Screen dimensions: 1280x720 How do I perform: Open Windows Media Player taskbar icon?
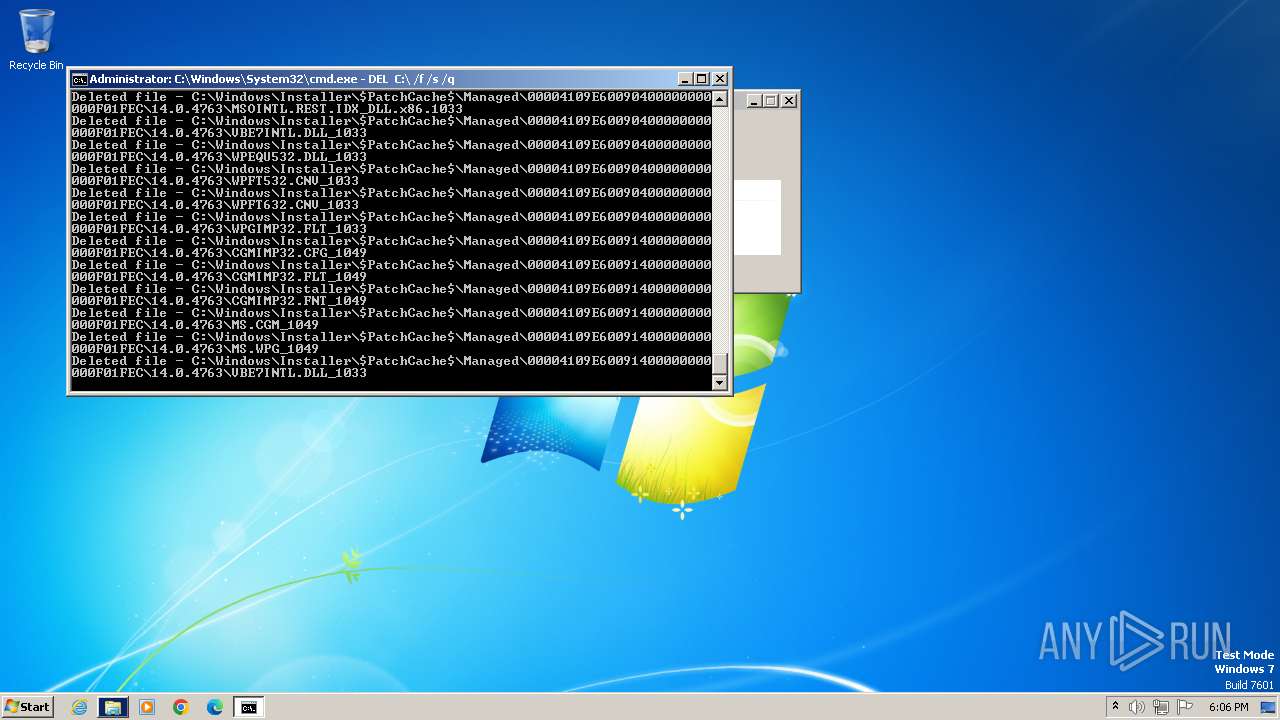(147, 707)
